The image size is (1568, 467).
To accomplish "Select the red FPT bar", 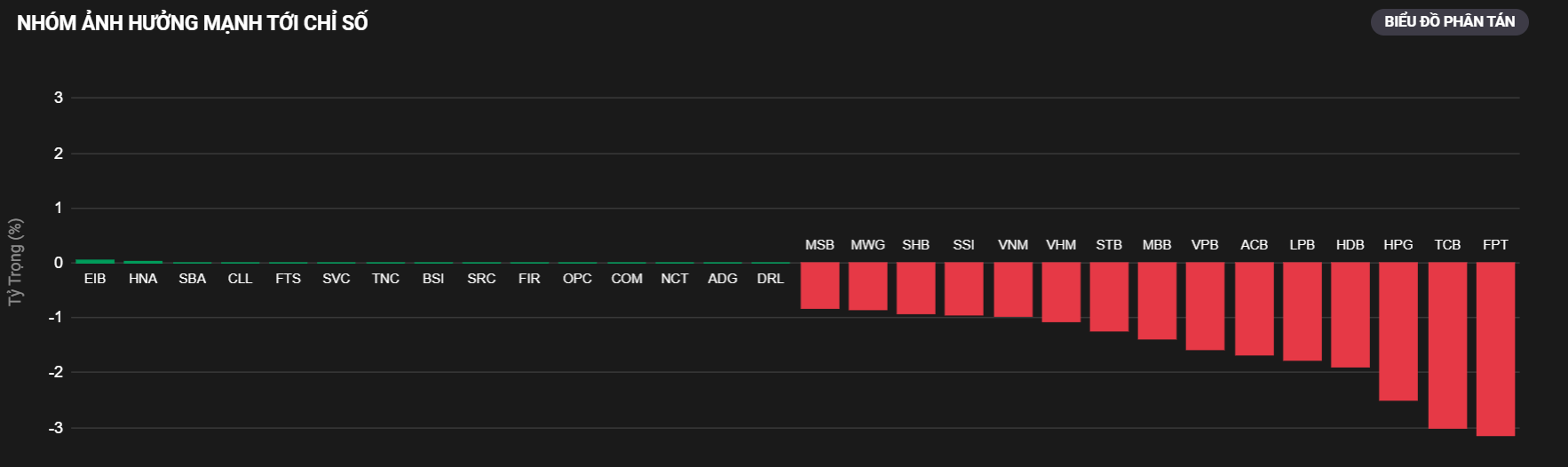I will pos(1495,349).
